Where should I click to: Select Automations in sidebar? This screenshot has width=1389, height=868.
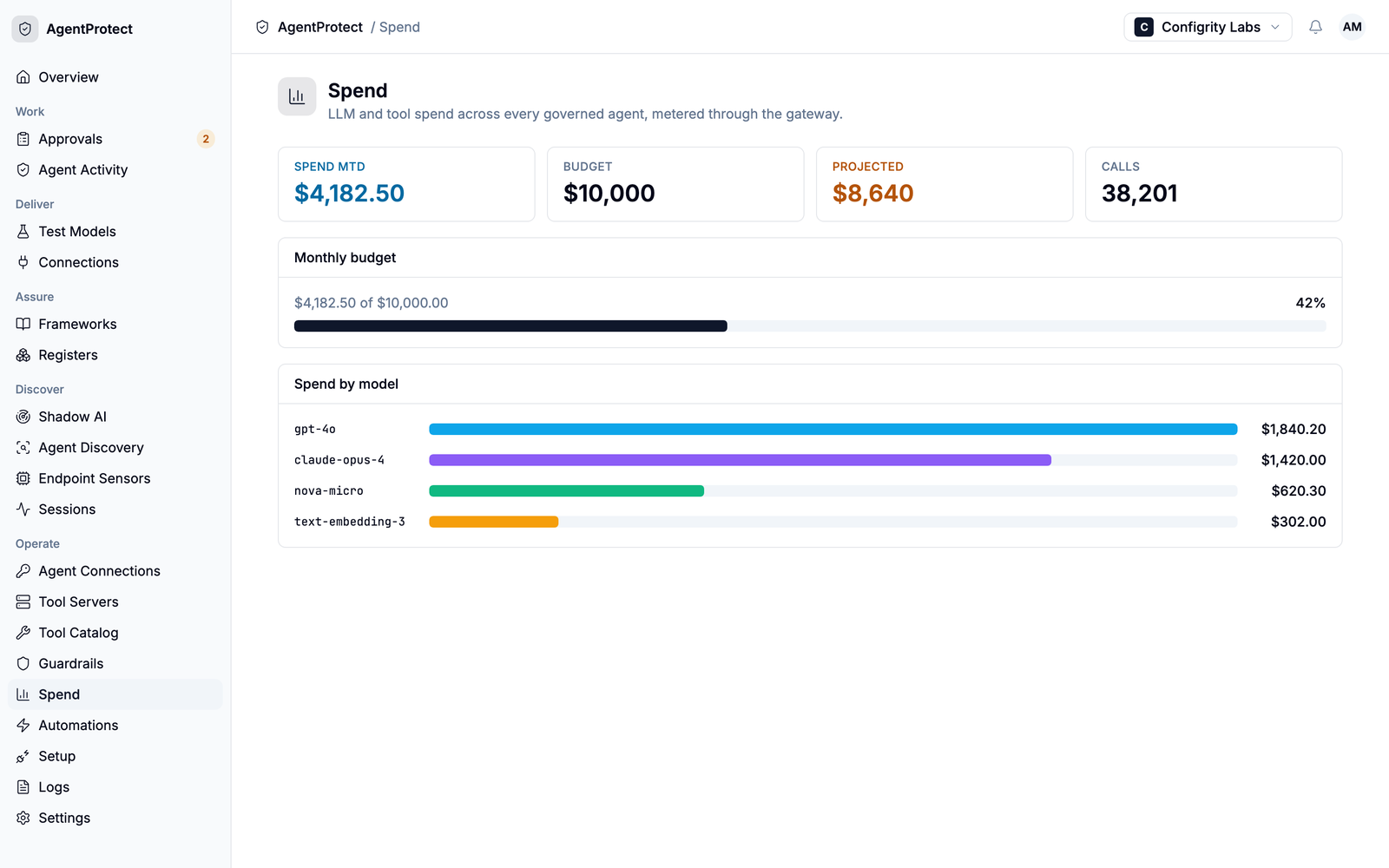click(115, 726)
